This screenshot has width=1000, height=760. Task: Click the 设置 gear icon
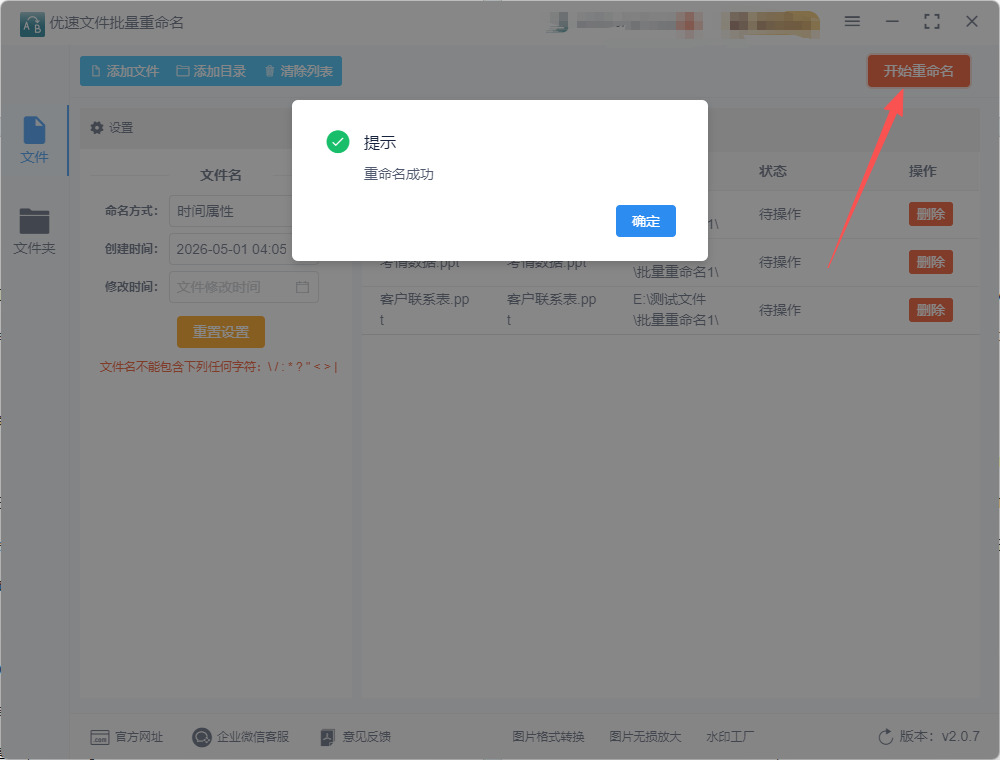point(96,128)
